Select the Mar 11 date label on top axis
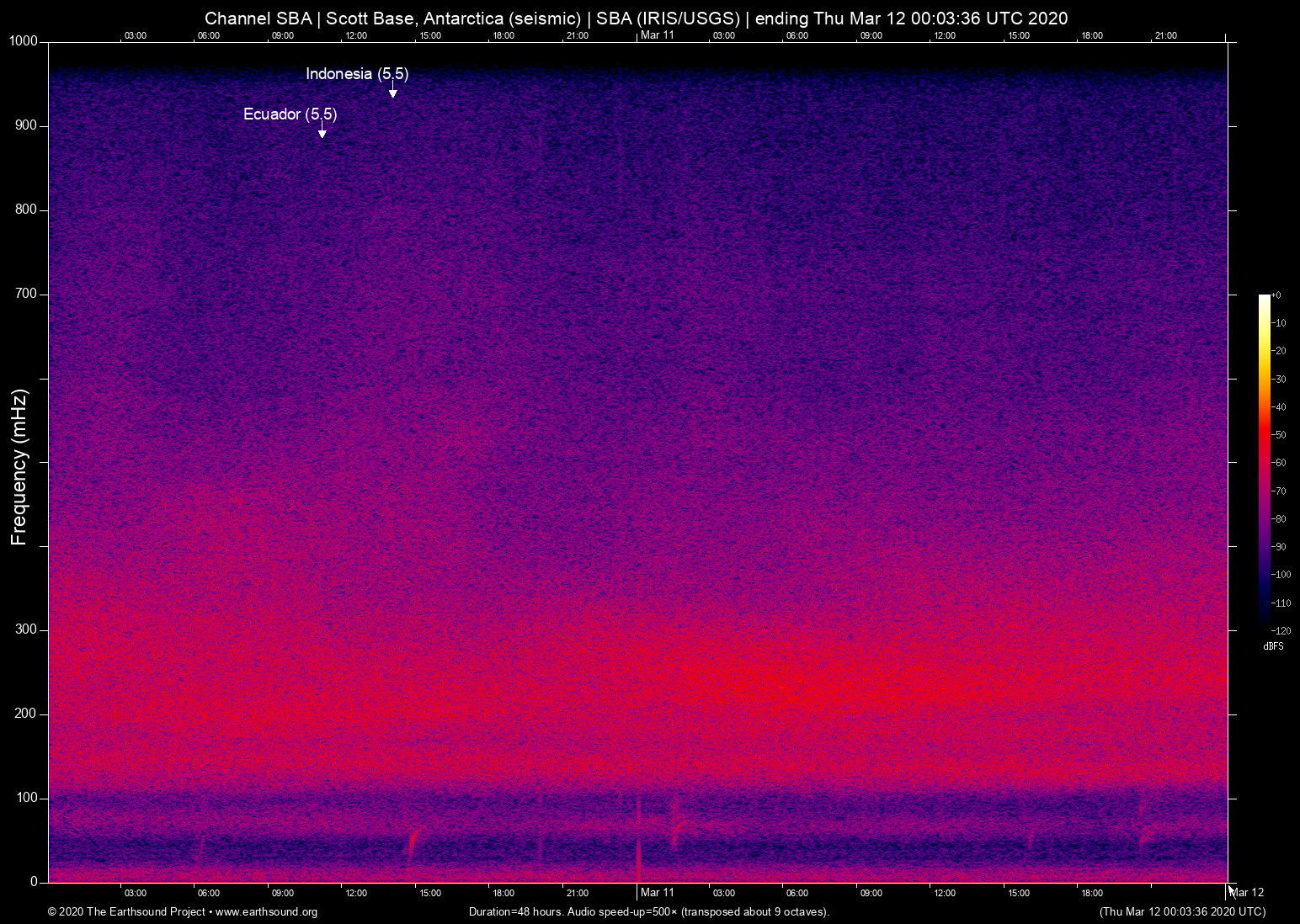Image resolution: width=1300 pixels, height=924 pixels. tap(658, 35)
